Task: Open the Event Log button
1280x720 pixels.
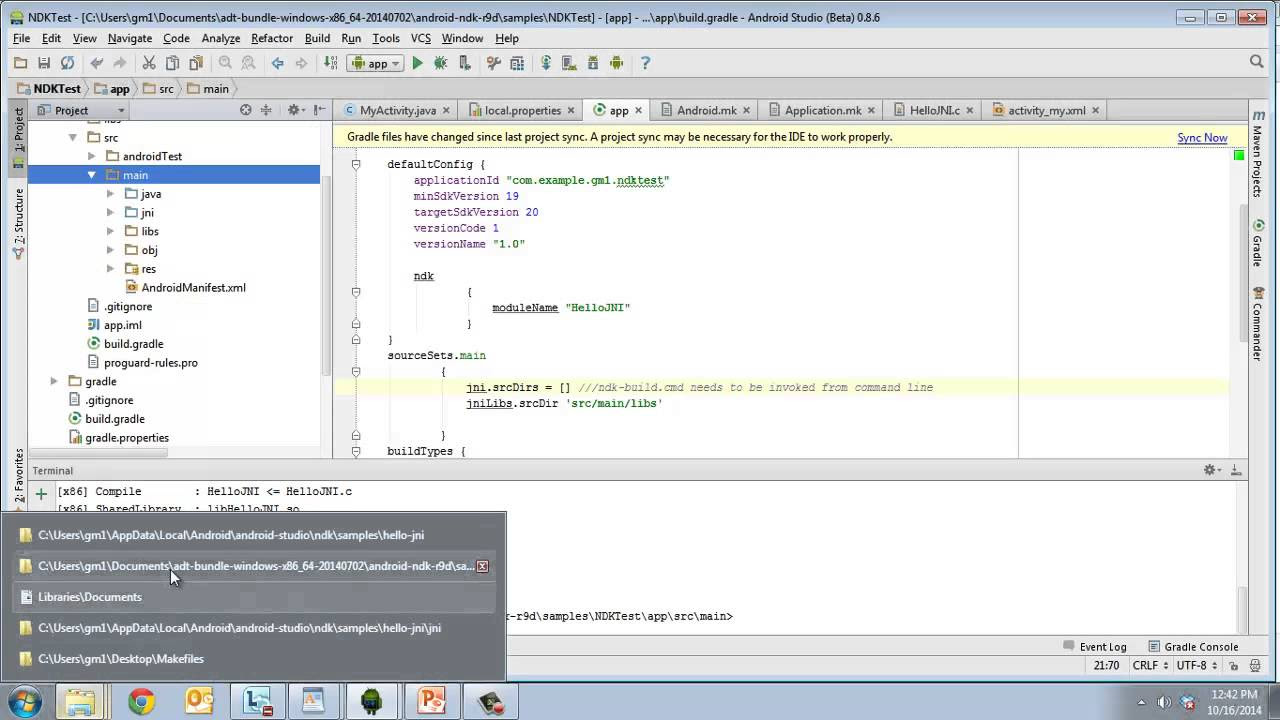Action: (1096, 647)
